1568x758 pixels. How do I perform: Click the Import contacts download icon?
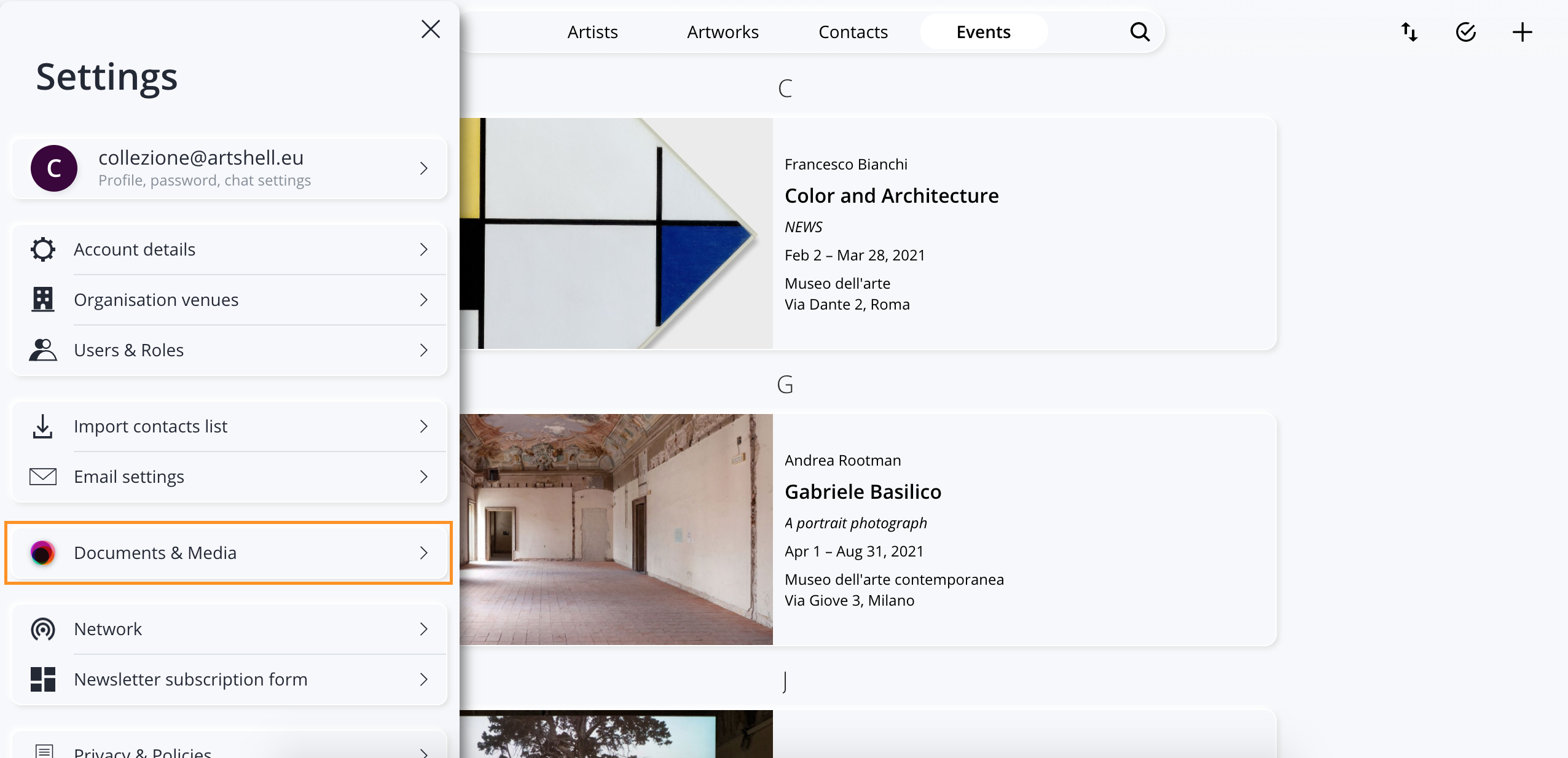43,426
